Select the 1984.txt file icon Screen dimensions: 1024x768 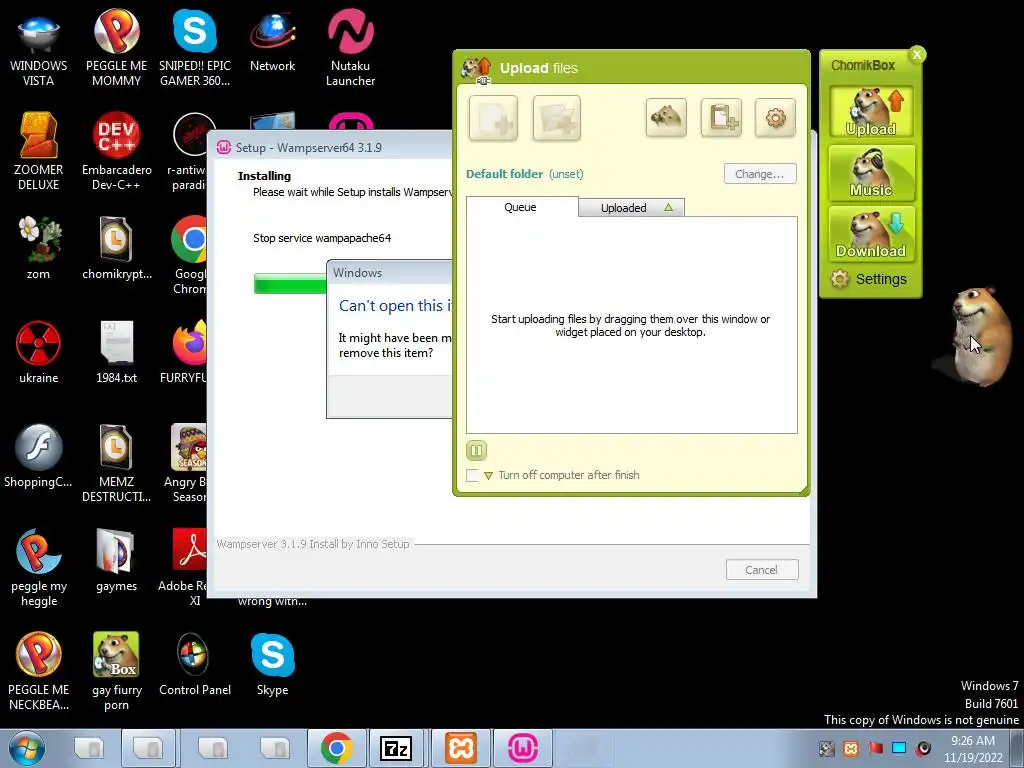(116, 352)
